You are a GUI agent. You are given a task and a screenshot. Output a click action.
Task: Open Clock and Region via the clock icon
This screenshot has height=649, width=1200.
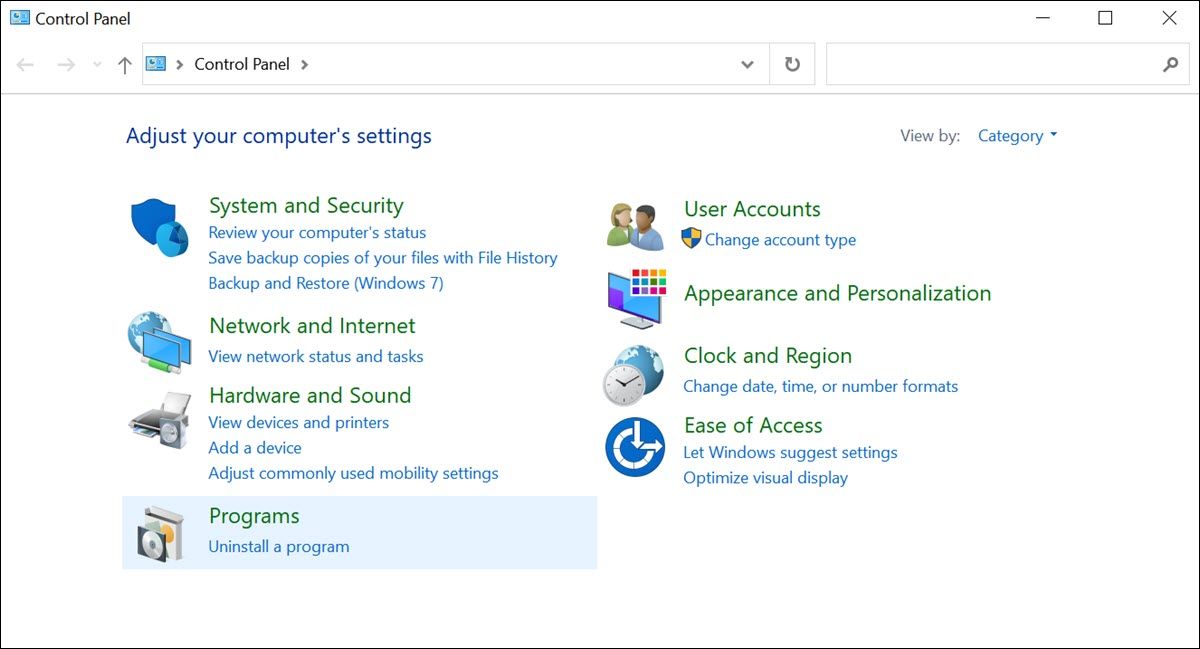[632, 372]
